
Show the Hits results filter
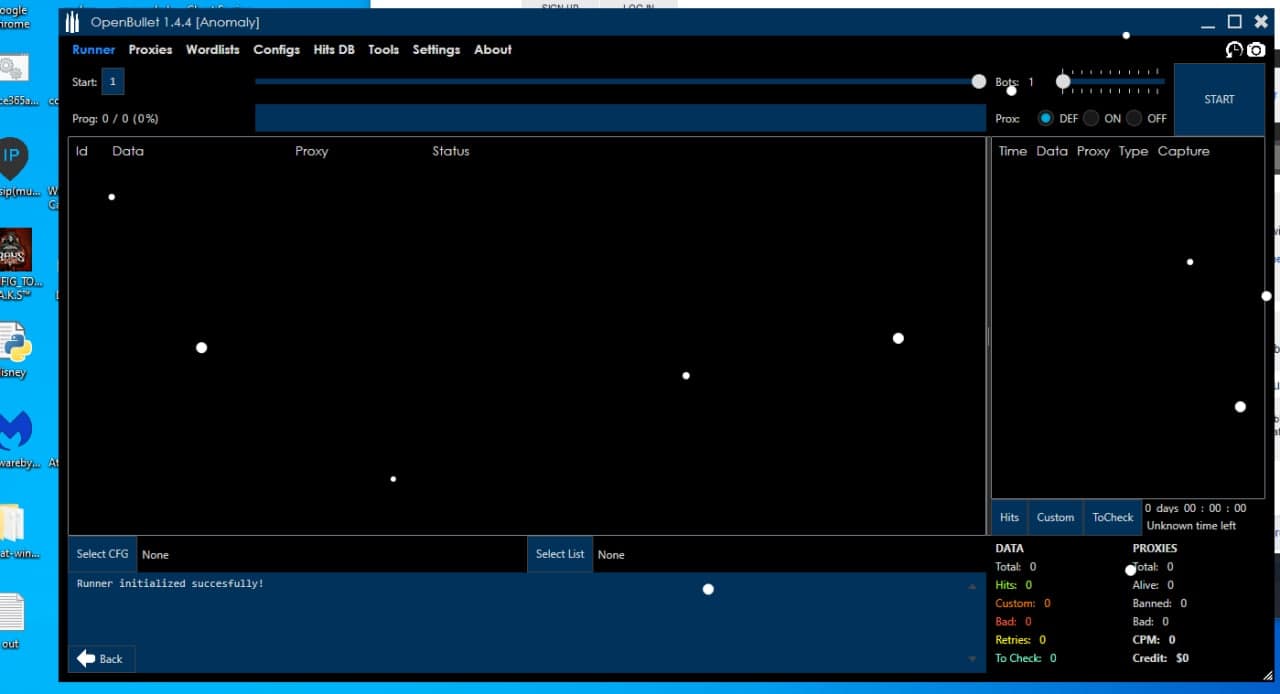click(1010, 517)
